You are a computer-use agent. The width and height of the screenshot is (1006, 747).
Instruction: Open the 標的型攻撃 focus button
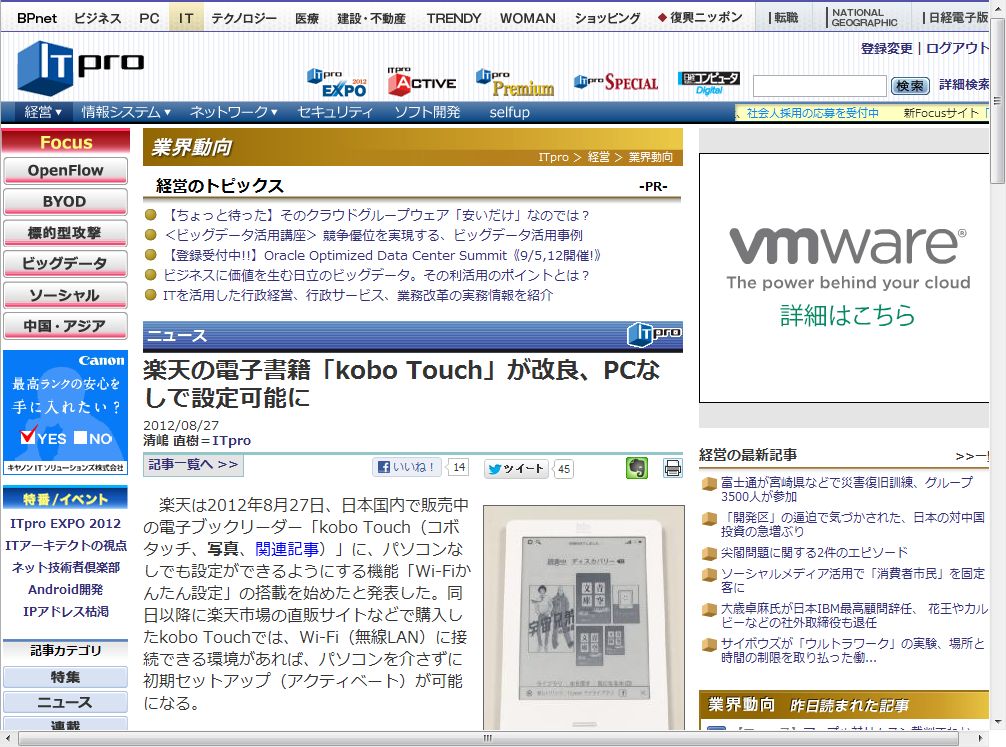tap(65, 233)
